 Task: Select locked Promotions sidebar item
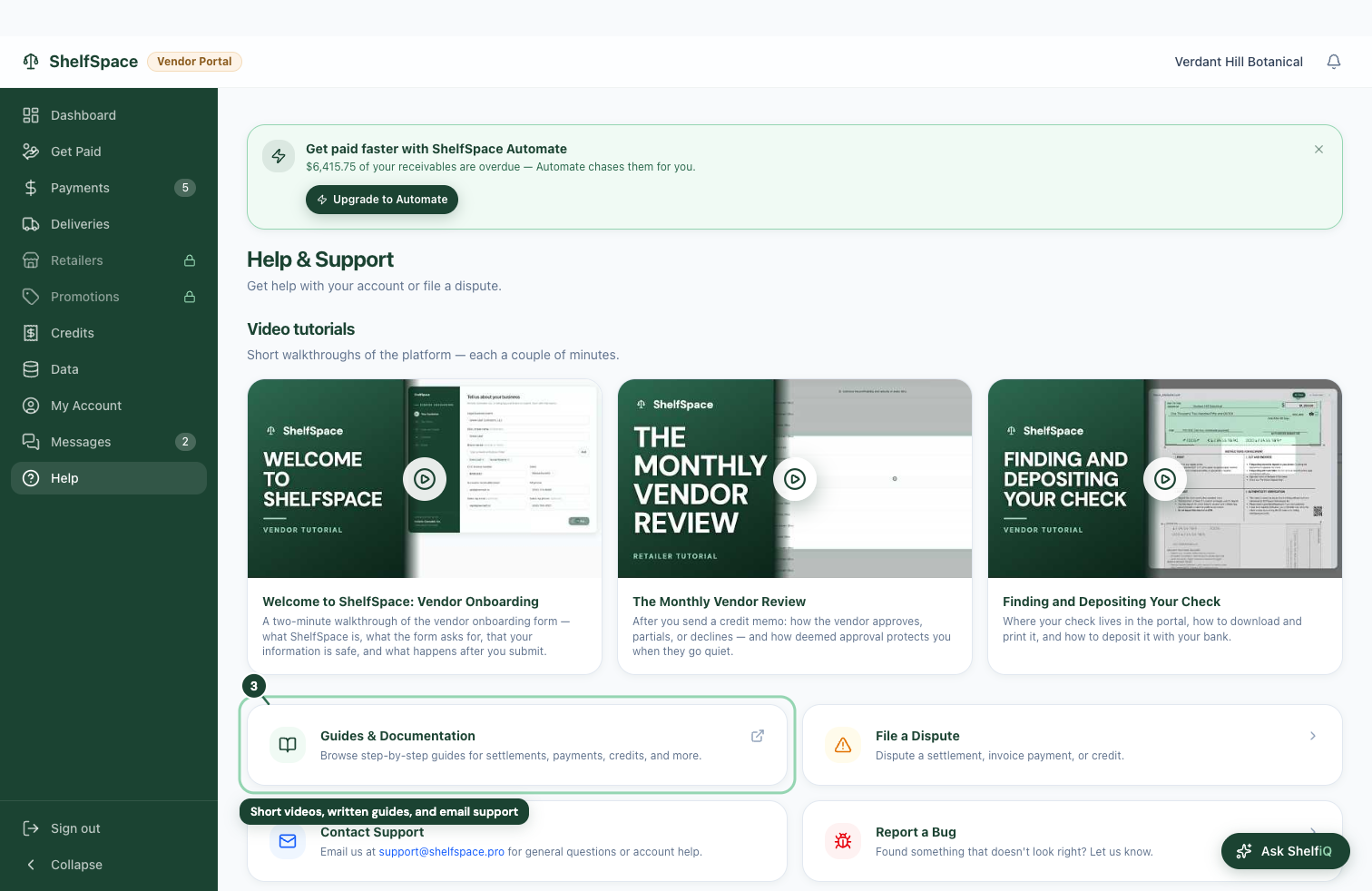tap(109, 297)
